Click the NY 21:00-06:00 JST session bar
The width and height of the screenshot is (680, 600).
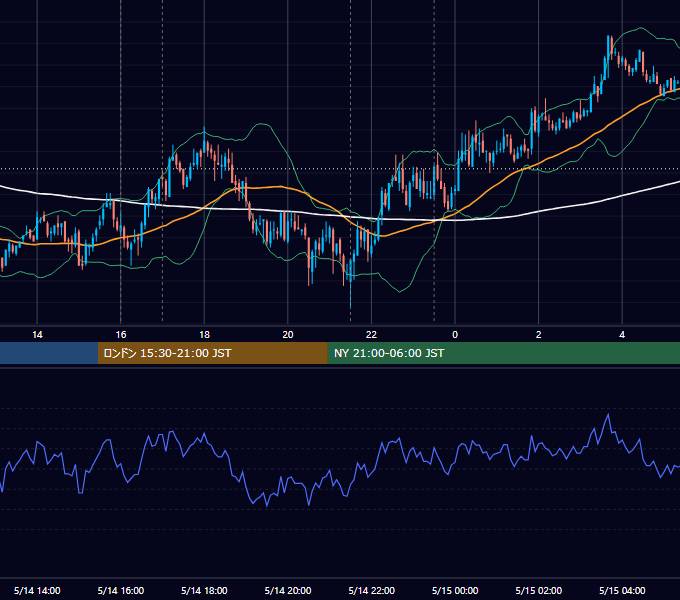pyautogui.click(x=503, y=353)
